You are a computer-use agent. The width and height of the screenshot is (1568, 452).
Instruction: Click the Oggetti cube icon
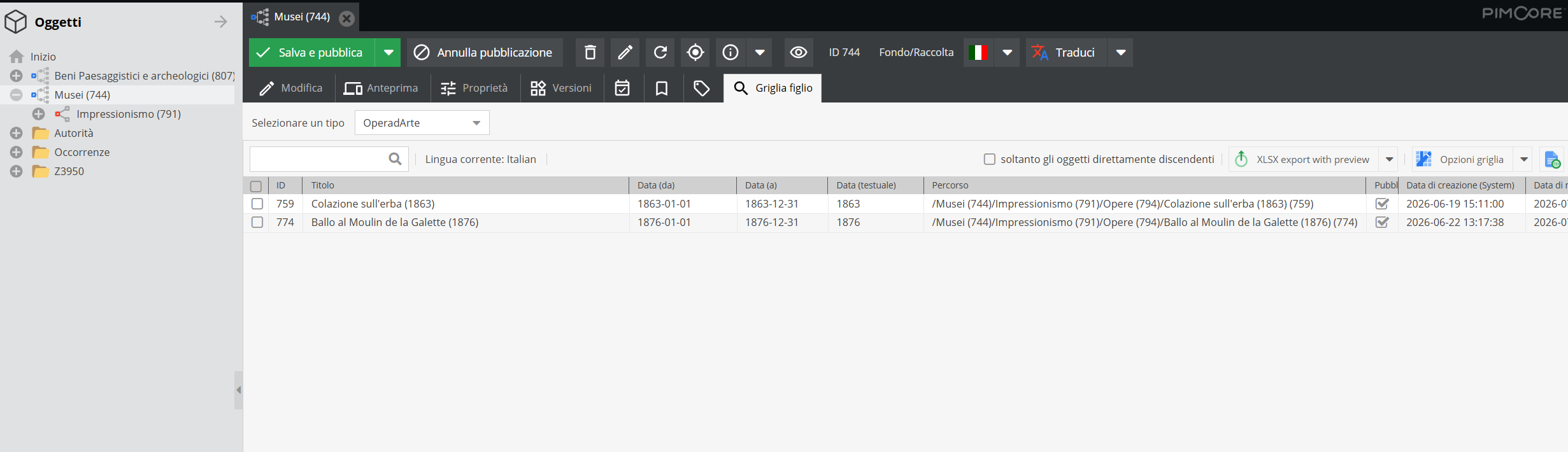point(15,22)
